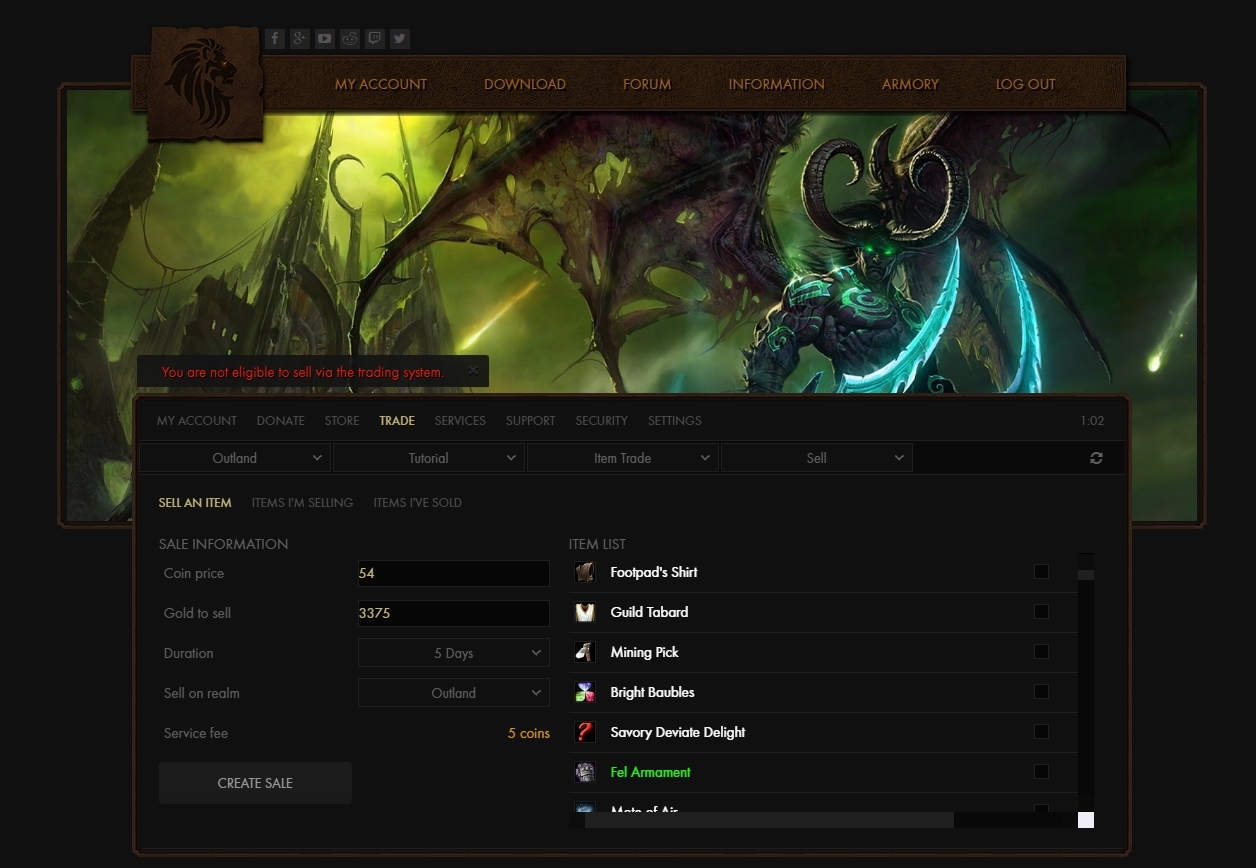Focus the Coin price input field
The image size is (1256, 868).
[x=454, y=573]
